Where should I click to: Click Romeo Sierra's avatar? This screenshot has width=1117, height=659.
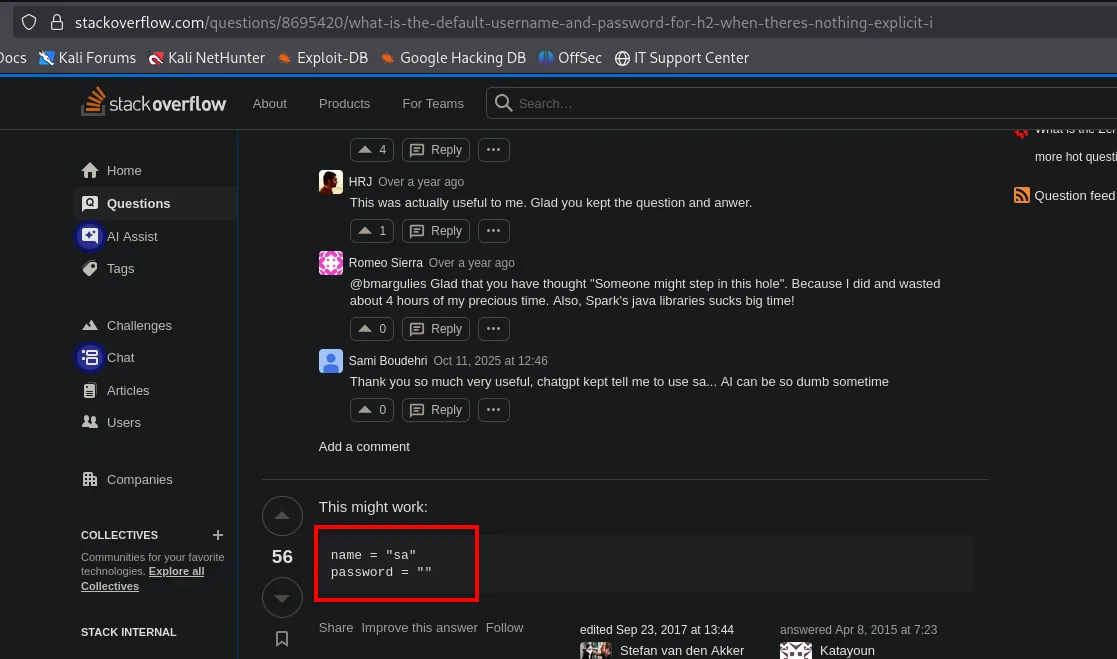(331, 263)
